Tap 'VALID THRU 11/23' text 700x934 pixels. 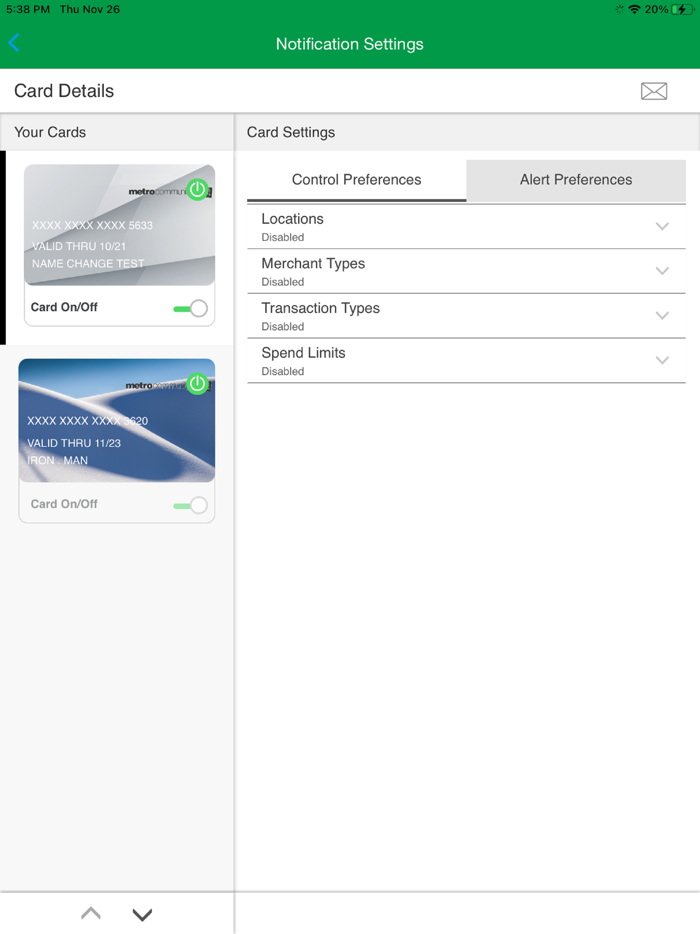tap(74, 443)
